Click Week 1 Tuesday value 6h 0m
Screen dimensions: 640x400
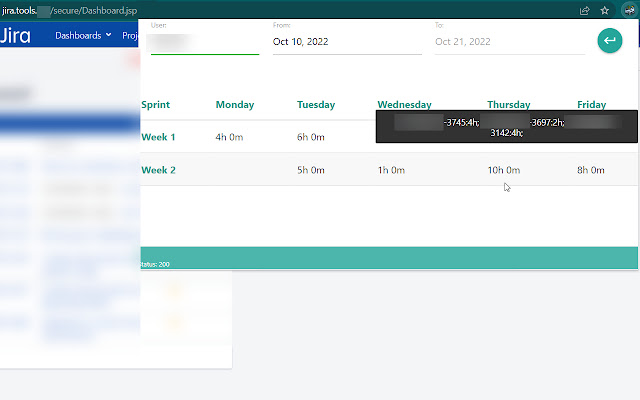point(311,137)
